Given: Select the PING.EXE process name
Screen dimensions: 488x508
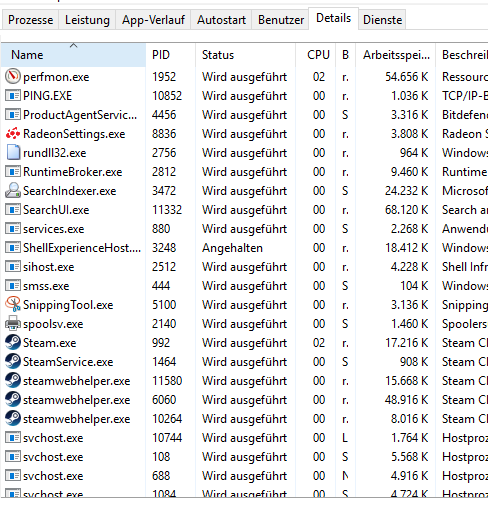Looking at the screenshot, I should (47, 96).
